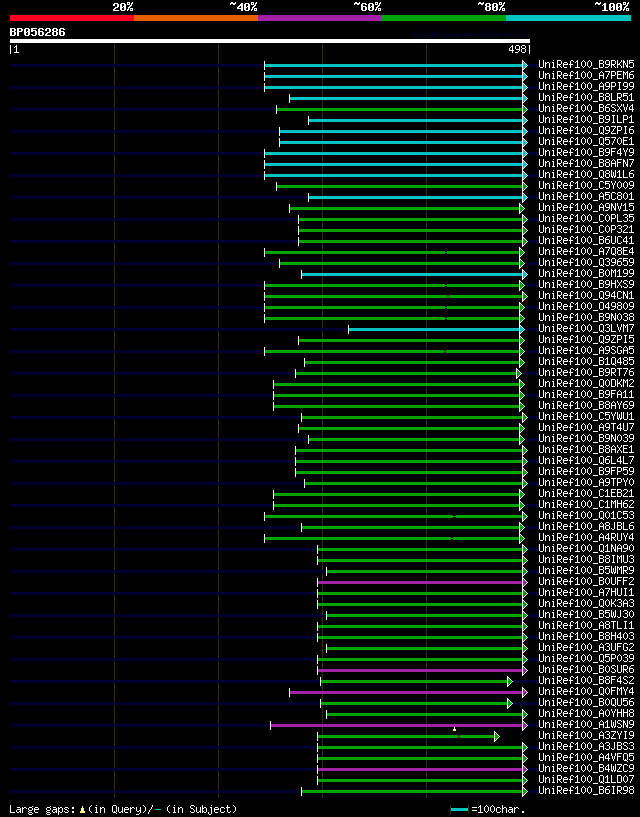Screen dimensions: 640x817
Task: Click the UniRef100_O49809 label
Action: coord(586,306)
